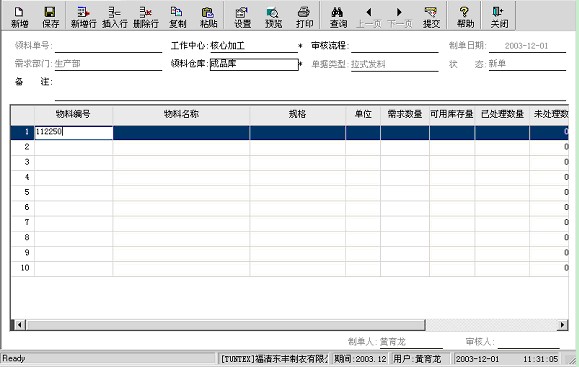This screenshot has height=367, width=579.
Task: Open 预览 (Preview) from toolbar
Action: pos(273,17)
